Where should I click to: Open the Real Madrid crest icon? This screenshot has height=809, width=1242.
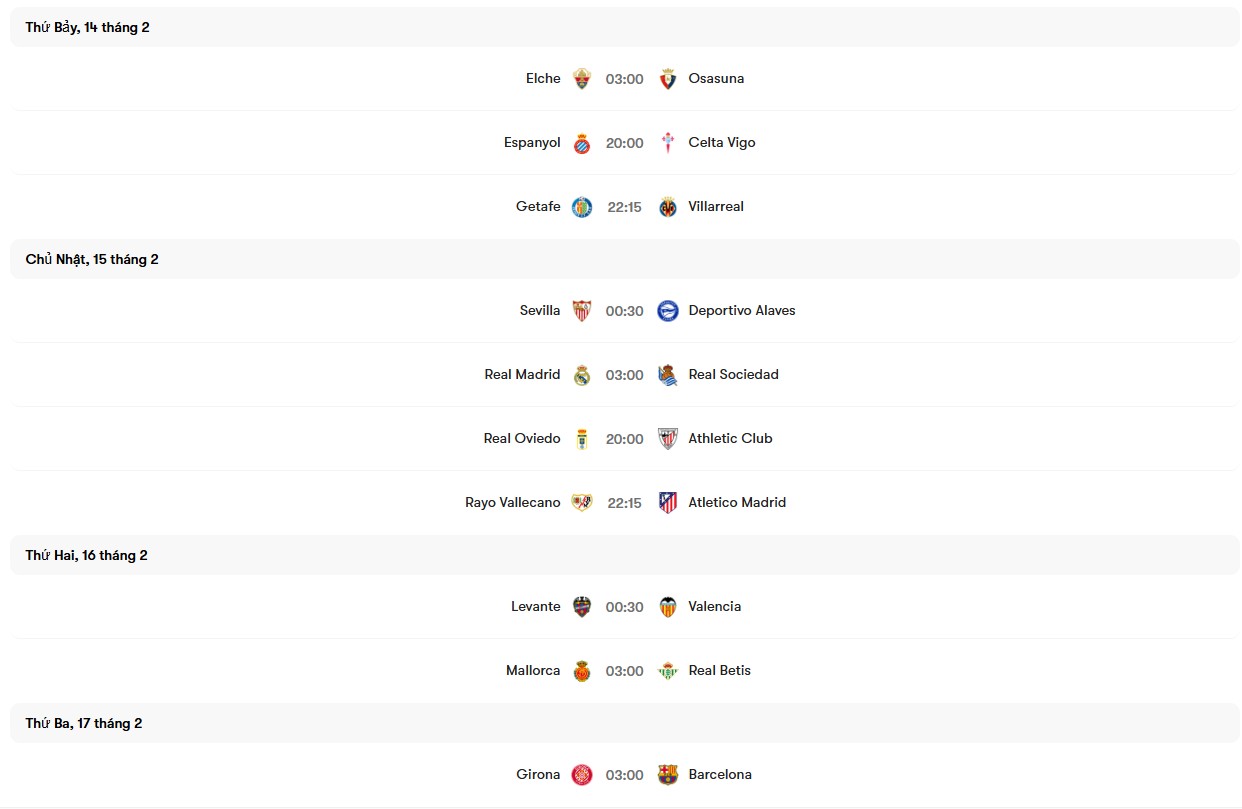pyautogui.click(x=582, y=374)
